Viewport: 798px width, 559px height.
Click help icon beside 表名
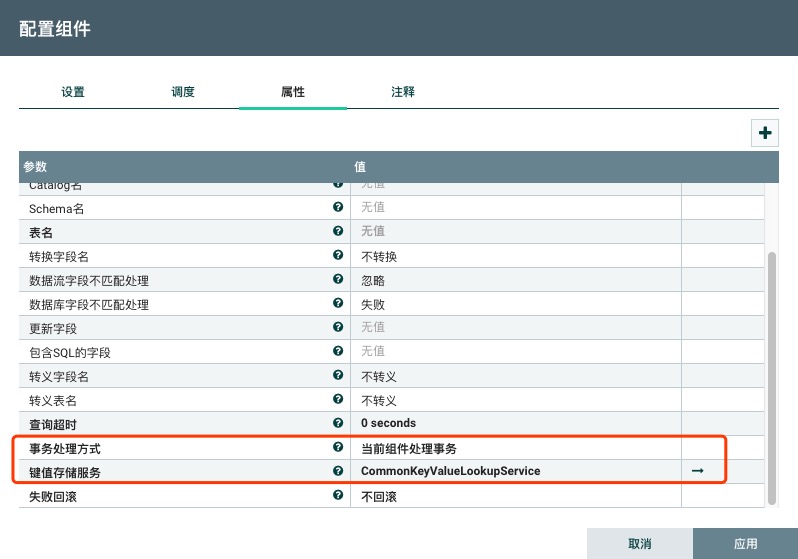338,231
